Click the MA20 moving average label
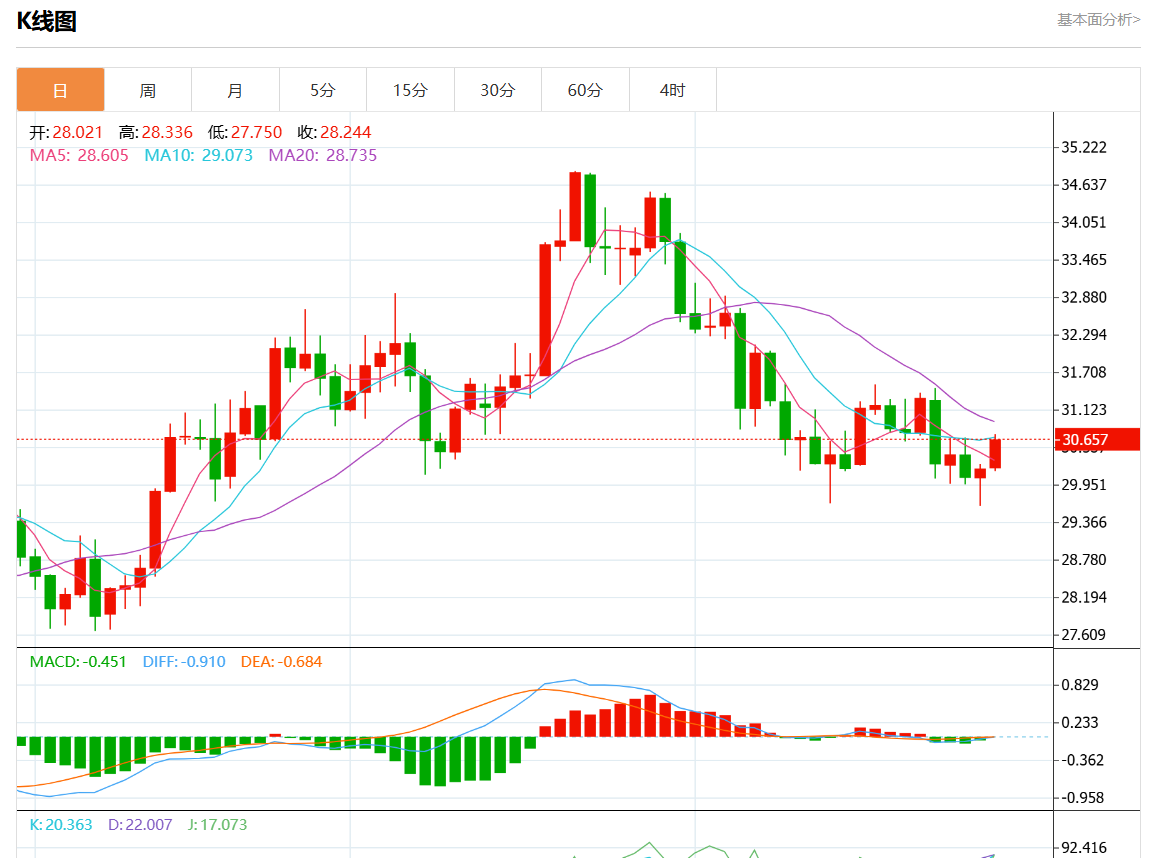This screenshot has width=1157, height=858. 322,155
